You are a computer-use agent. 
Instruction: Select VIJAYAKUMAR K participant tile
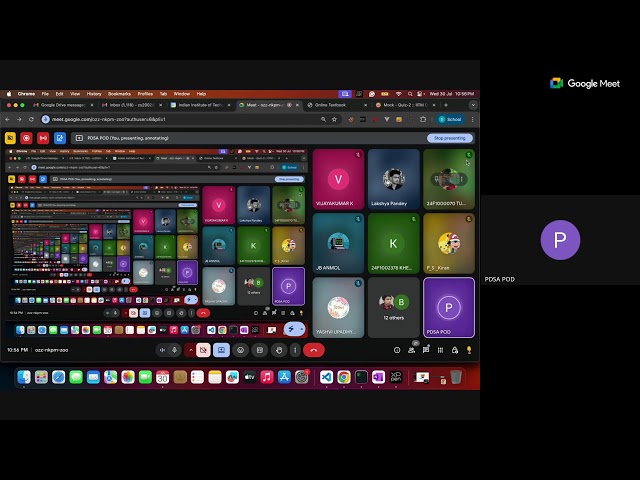(338, 179)
